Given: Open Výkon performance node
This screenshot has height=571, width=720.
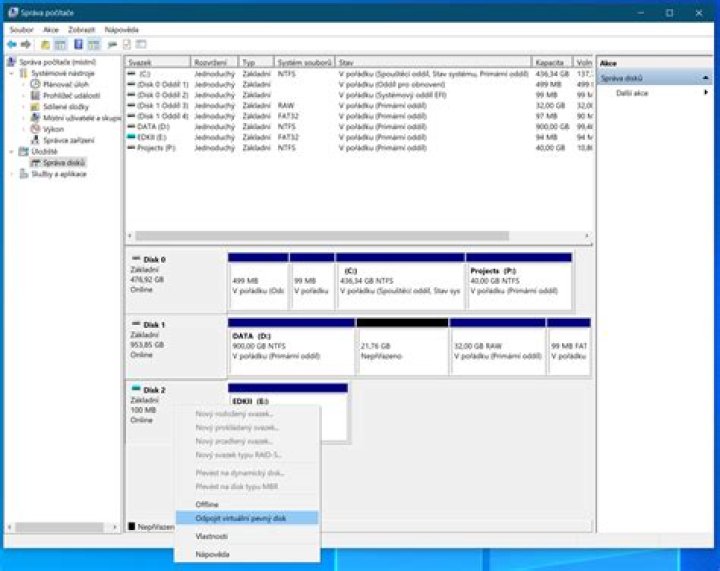Looking at the screenshot, I should 53,129.
